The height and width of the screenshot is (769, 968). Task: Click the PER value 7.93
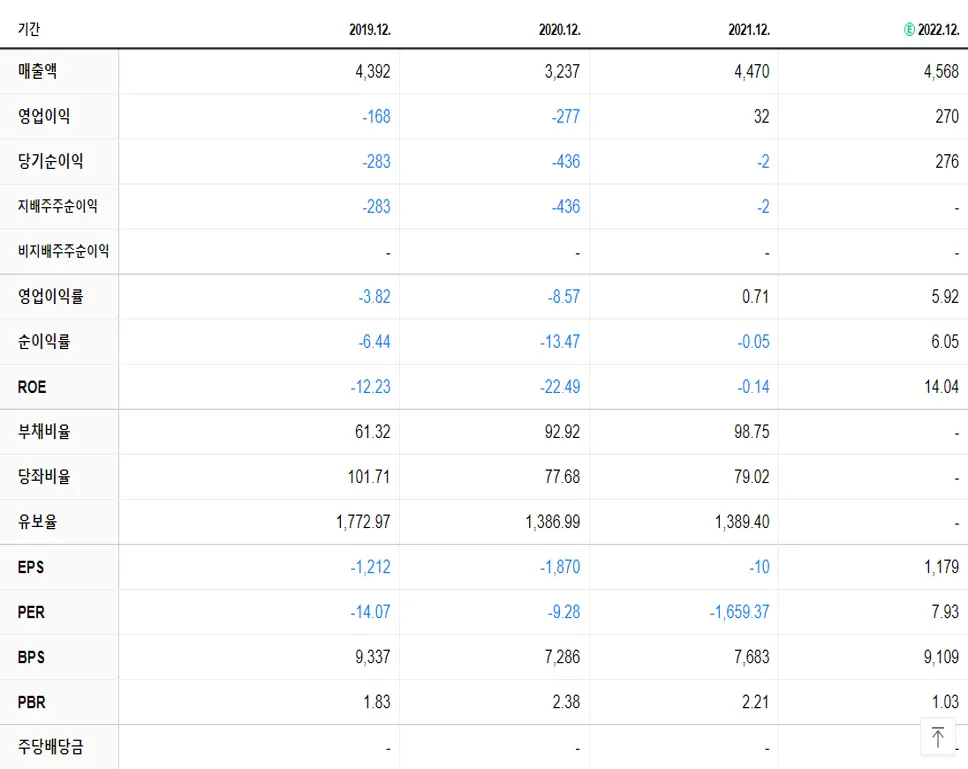pos(945,612)
